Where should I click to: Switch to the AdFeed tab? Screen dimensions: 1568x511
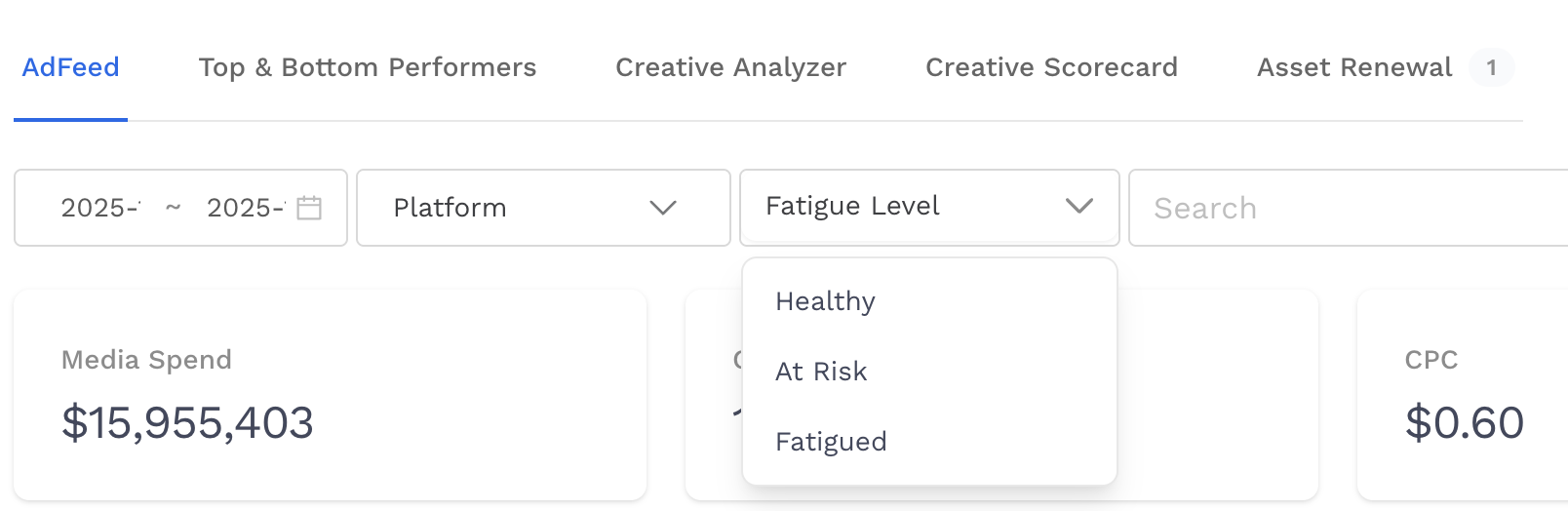click(x=70, y=67)
